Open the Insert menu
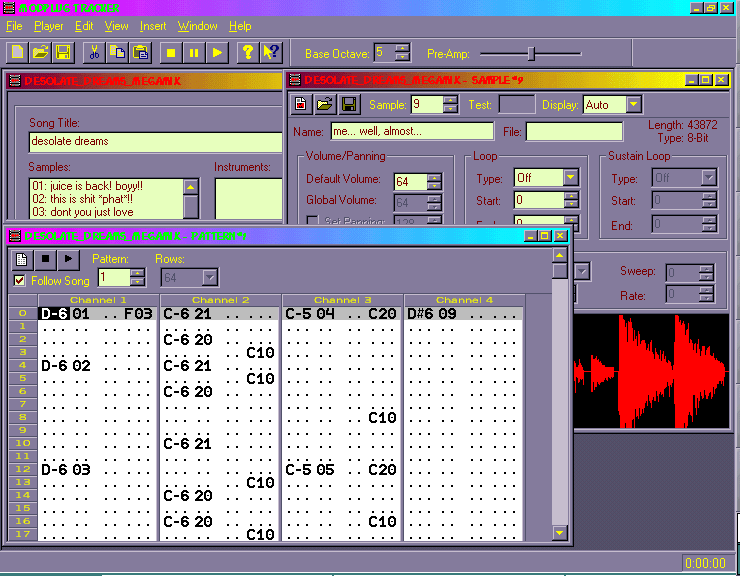This screenshot has height=576, width=740. coord(153,26)
